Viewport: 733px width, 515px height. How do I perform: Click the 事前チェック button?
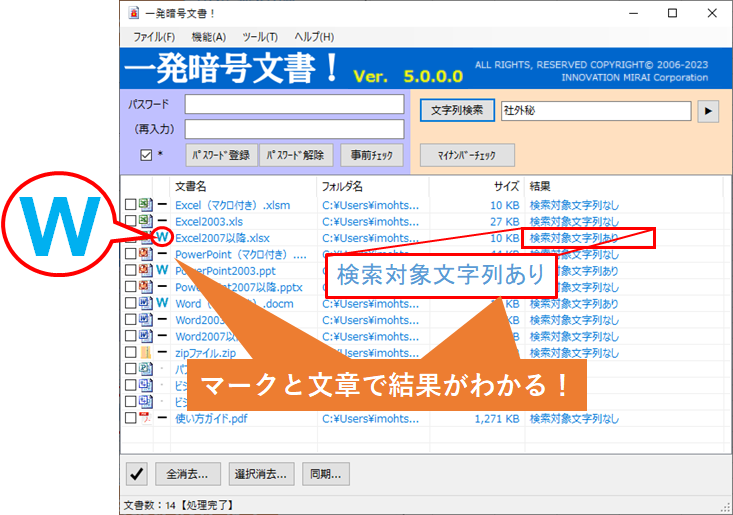click(x=372, y=155)
